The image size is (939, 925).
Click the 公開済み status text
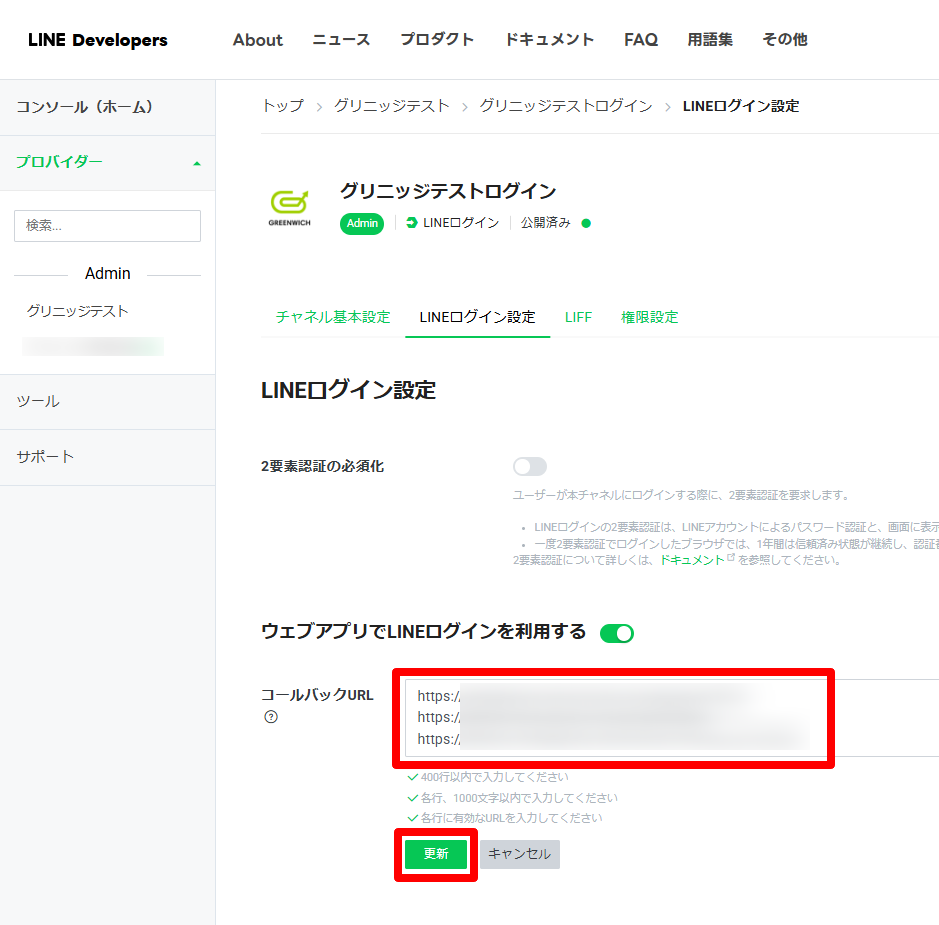[x=546, y=223]
